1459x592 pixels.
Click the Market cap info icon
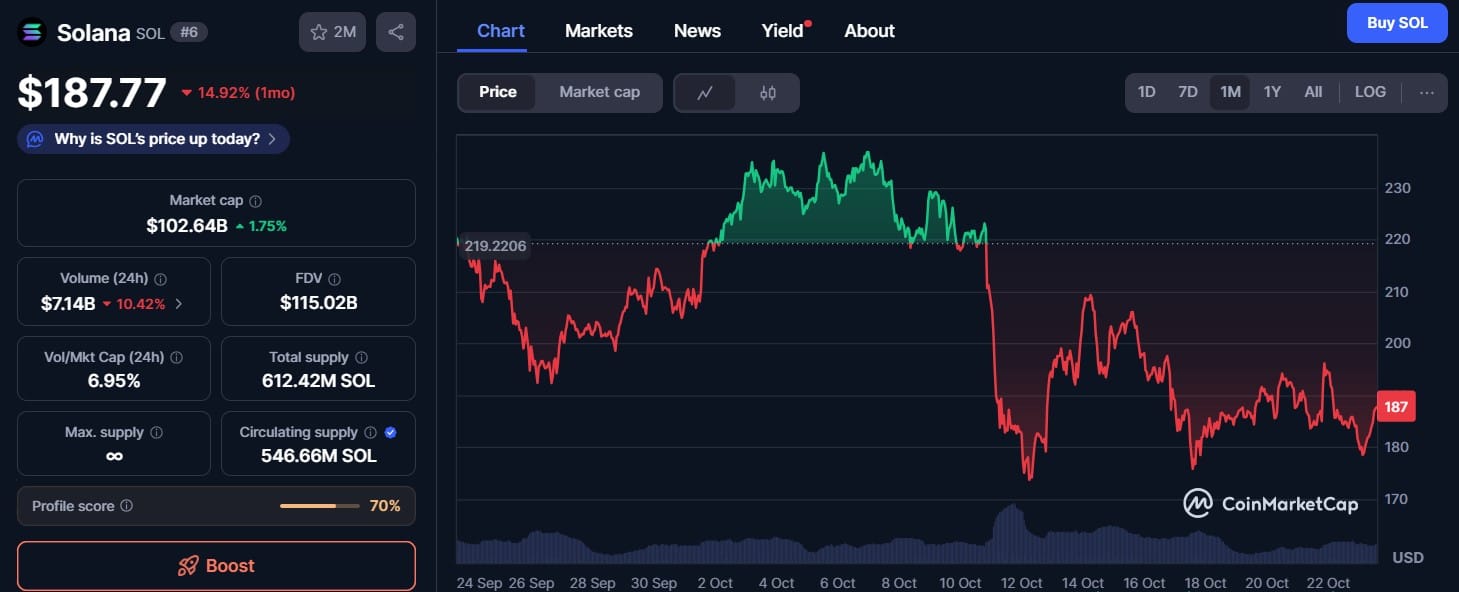(x=256, y=201)
